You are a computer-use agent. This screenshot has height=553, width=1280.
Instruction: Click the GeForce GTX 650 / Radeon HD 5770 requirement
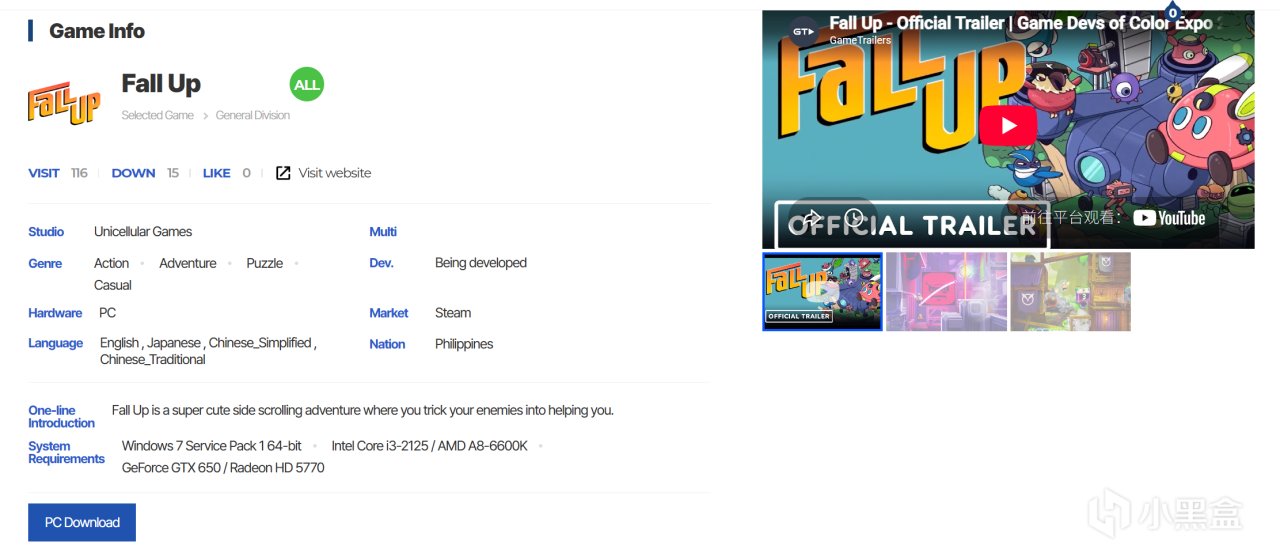pyautogui.click(x=223, y=468)
